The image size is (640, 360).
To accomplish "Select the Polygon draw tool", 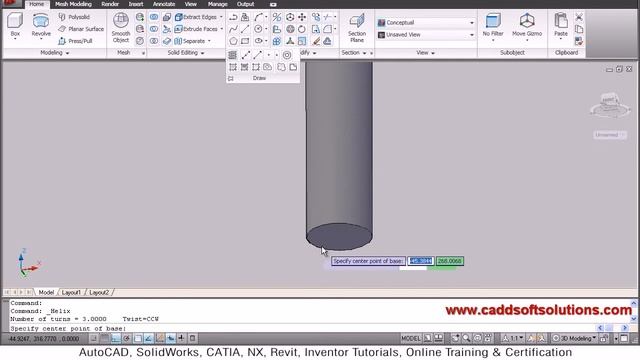I will pos(233,41).
